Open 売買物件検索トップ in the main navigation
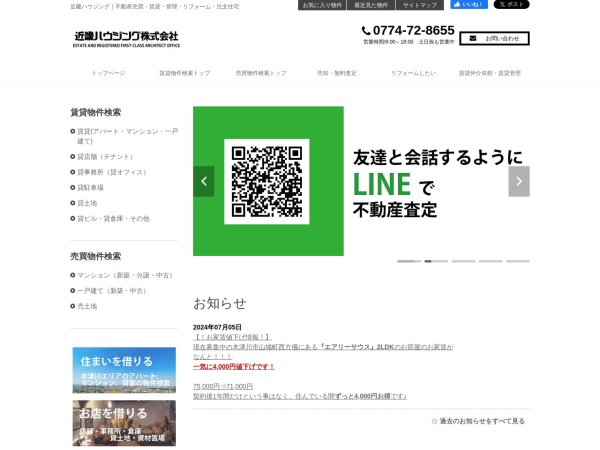 (261, 73)
